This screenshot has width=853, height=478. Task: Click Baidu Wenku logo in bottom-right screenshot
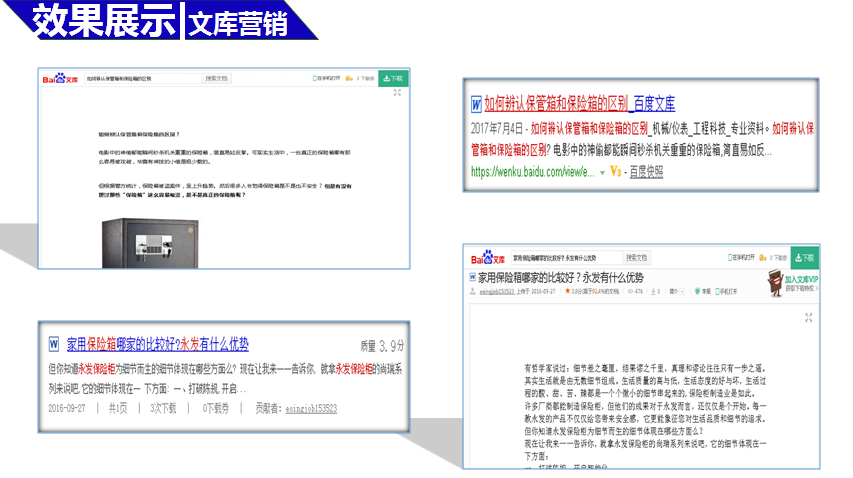pos(488,258)
